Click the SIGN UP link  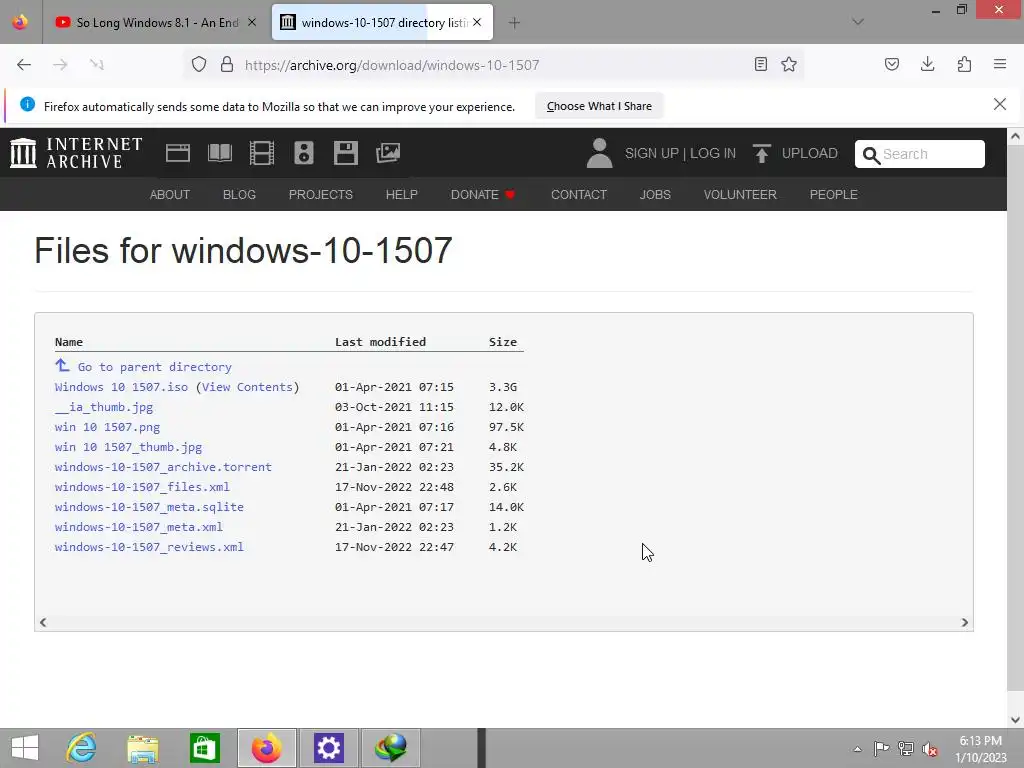coord(651,153)
